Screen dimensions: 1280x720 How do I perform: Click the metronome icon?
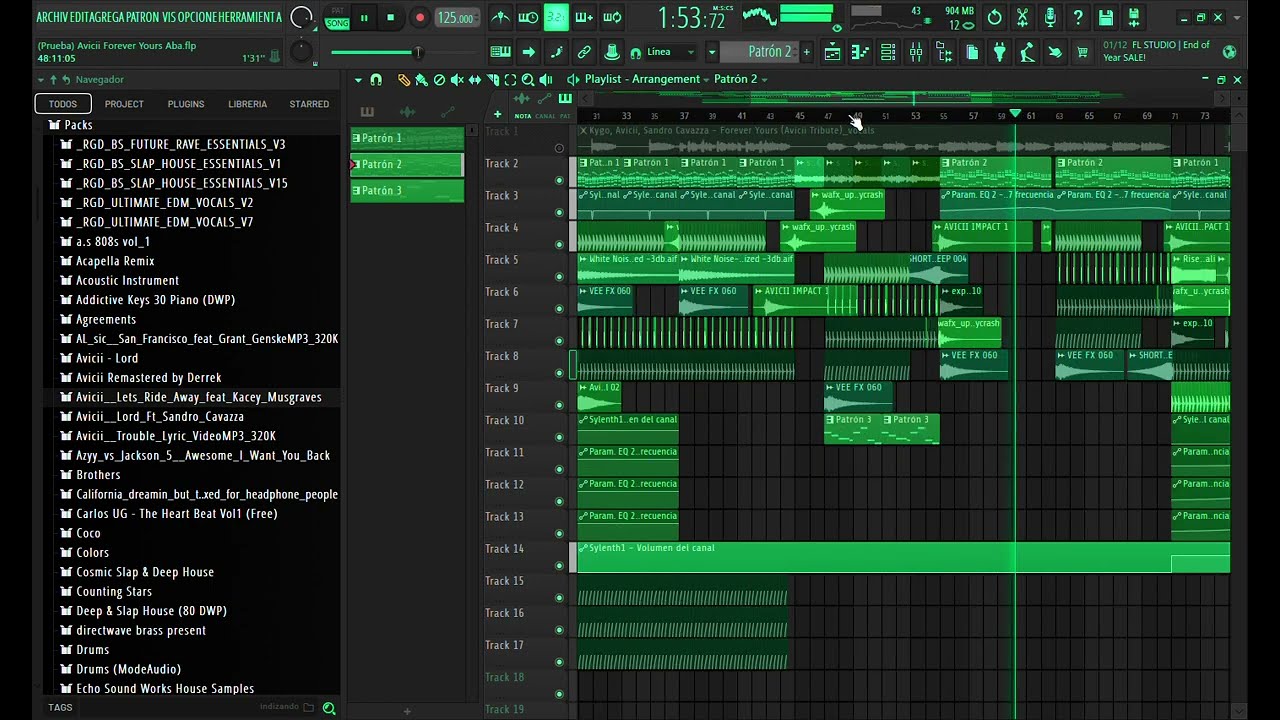click(x=500, y=17)
